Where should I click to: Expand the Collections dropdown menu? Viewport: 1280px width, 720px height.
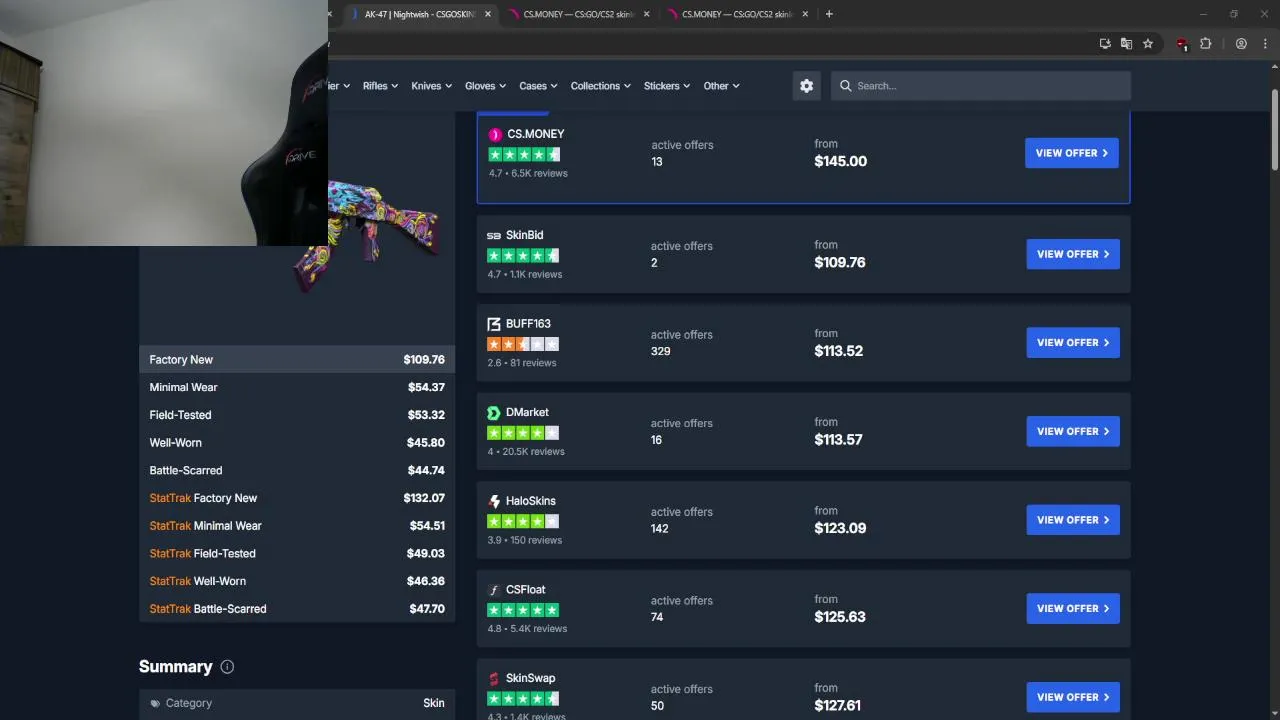(x=600, y=86)
